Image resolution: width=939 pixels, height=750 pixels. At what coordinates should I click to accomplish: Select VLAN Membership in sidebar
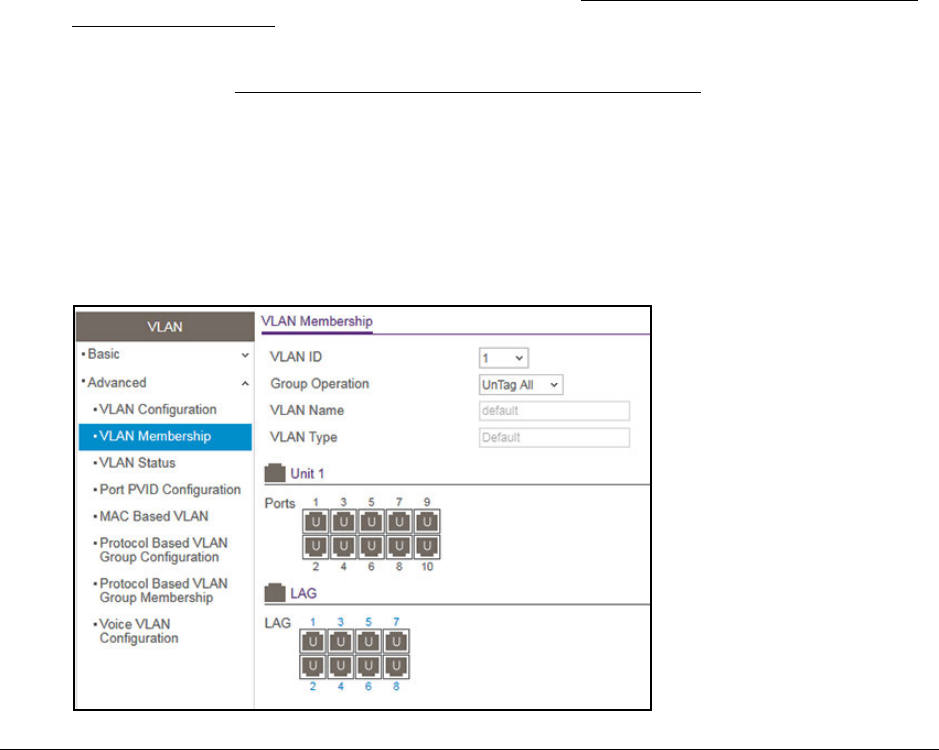[165, 437]
